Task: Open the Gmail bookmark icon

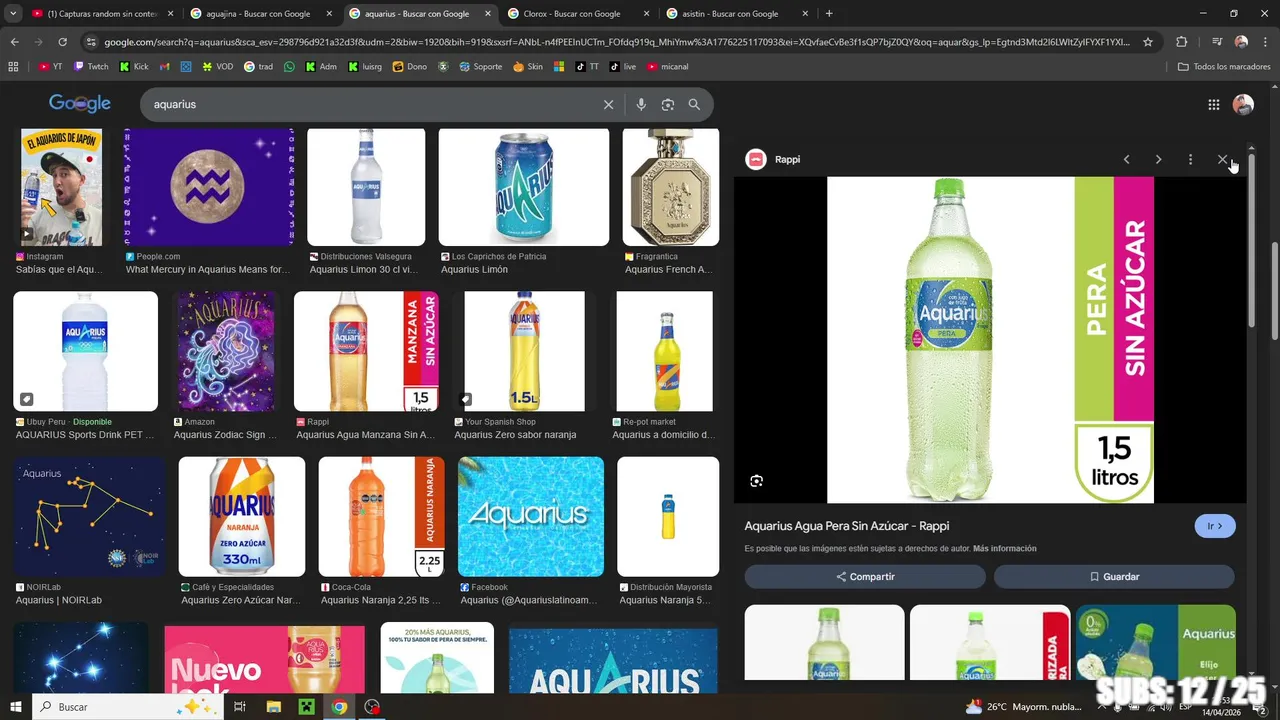Action: (164, 67)
